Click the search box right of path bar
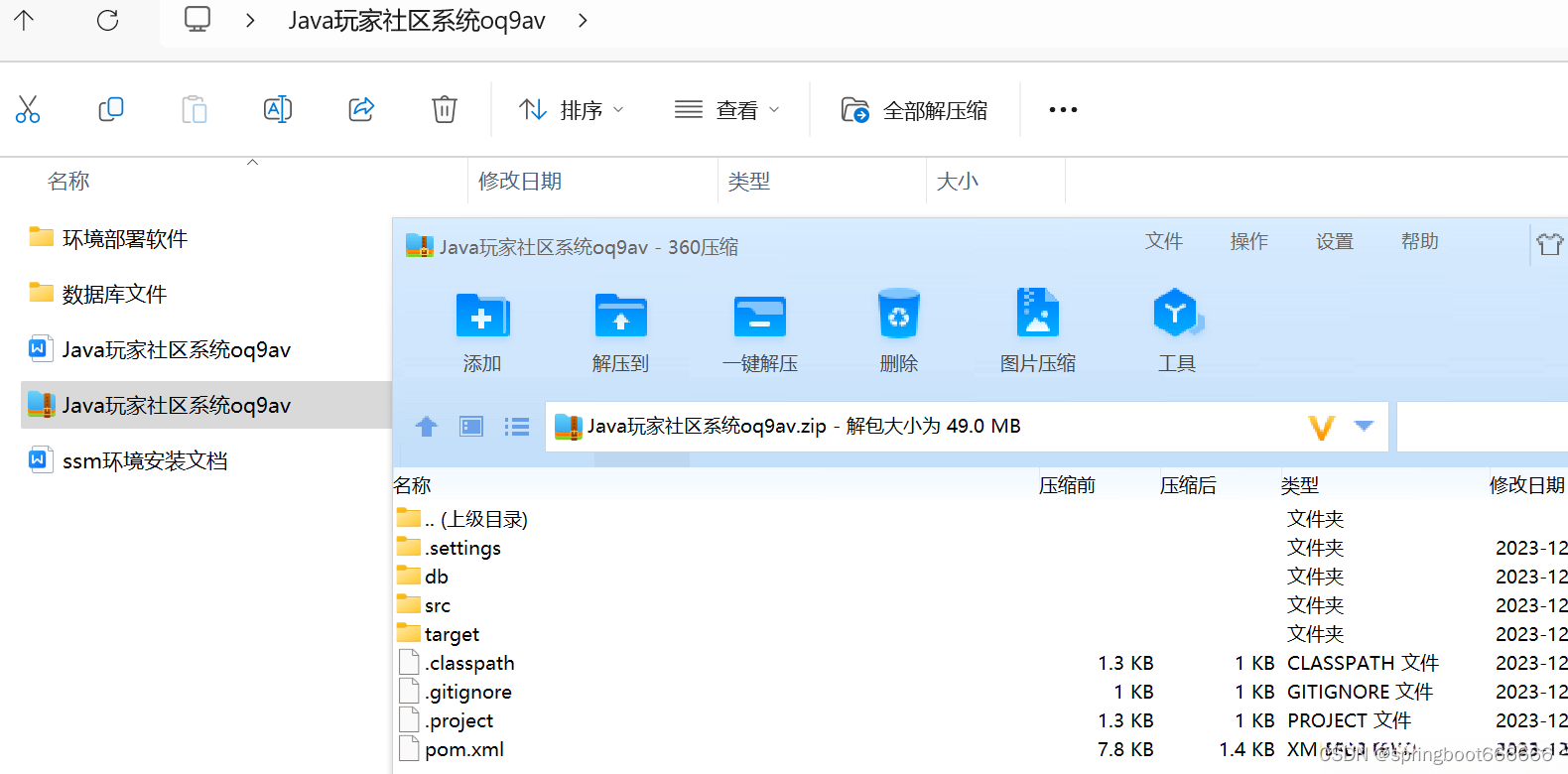The image size is (1568, 774). click(1482, 427)
